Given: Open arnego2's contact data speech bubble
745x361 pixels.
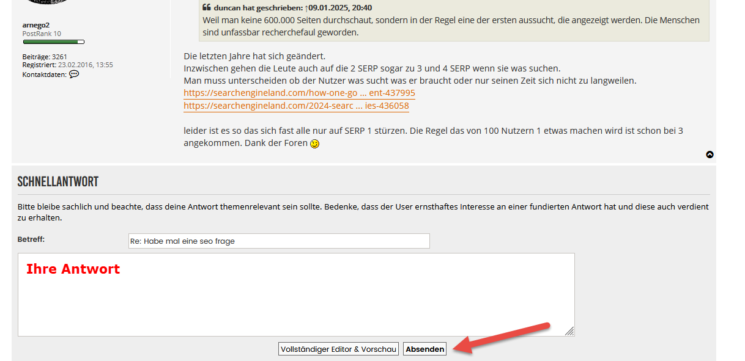Looking at the screenshot, I should 74,74.
